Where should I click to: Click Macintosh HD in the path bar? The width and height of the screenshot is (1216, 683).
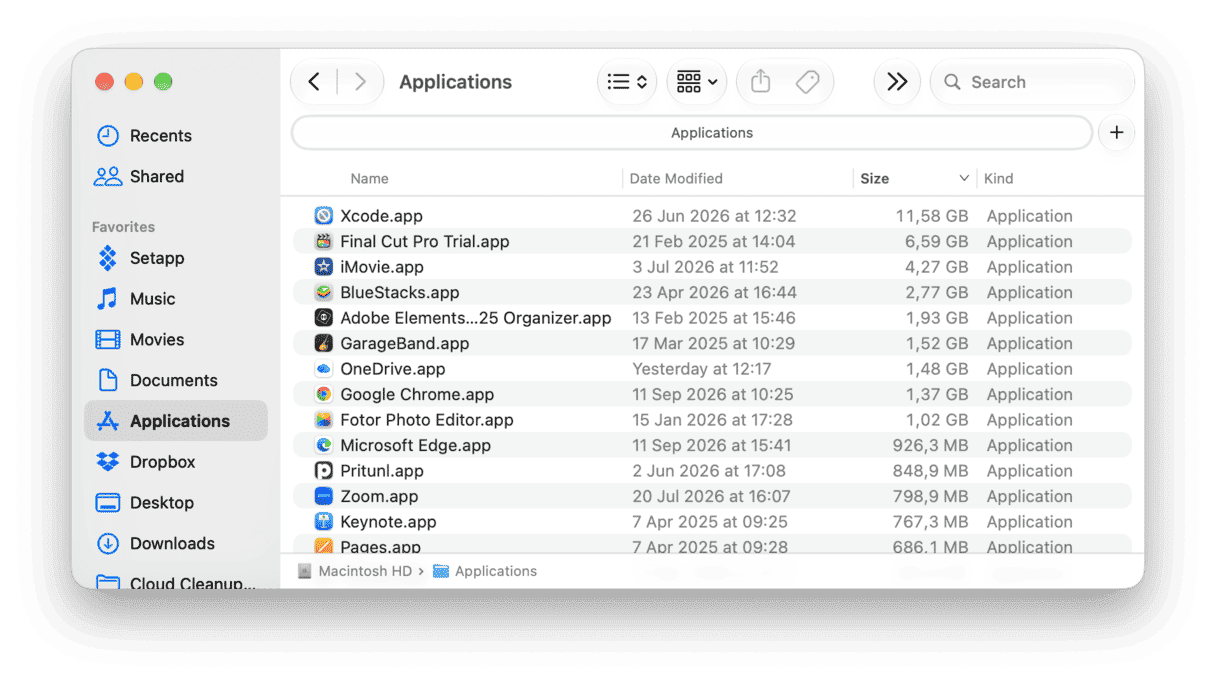click(x=355, y=571)
